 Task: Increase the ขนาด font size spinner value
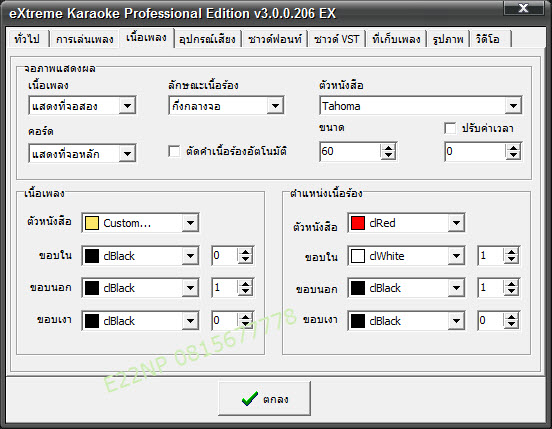click(x=388, y=148)
